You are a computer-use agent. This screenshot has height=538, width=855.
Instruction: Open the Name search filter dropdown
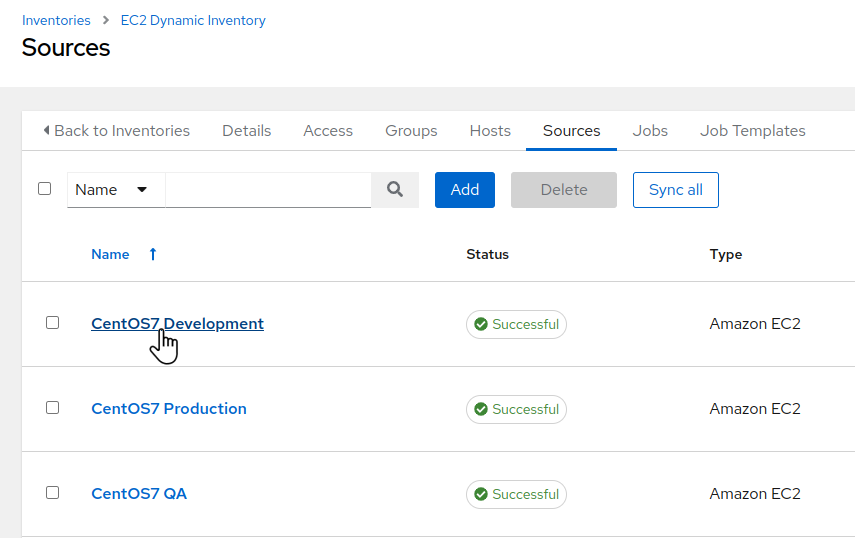pyautogui.click(x=116, y=190)
